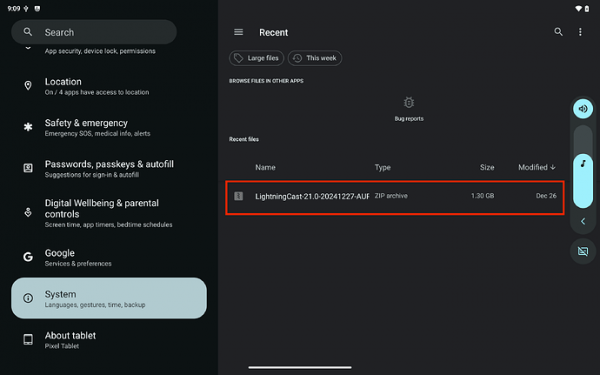Click the Settings search field

94,32
